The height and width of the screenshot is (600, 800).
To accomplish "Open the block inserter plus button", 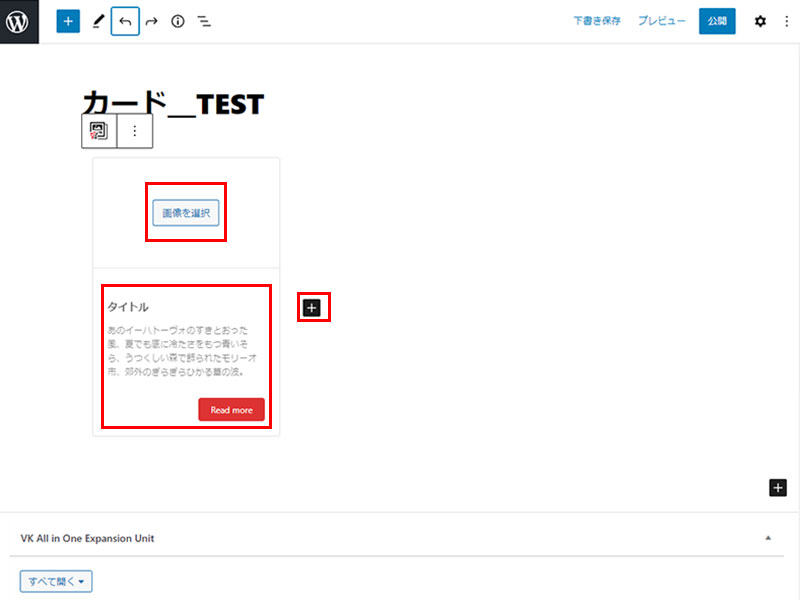I will 68,21.
